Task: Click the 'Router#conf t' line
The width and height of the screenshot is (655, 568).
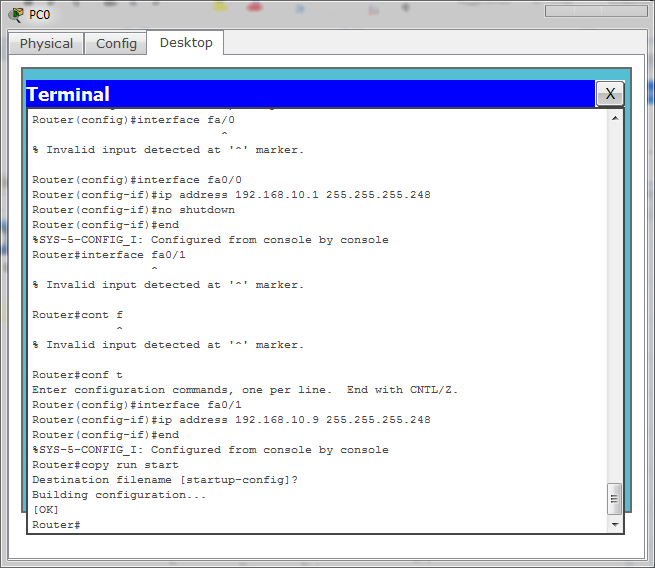Action: click(x=77, y=375)
